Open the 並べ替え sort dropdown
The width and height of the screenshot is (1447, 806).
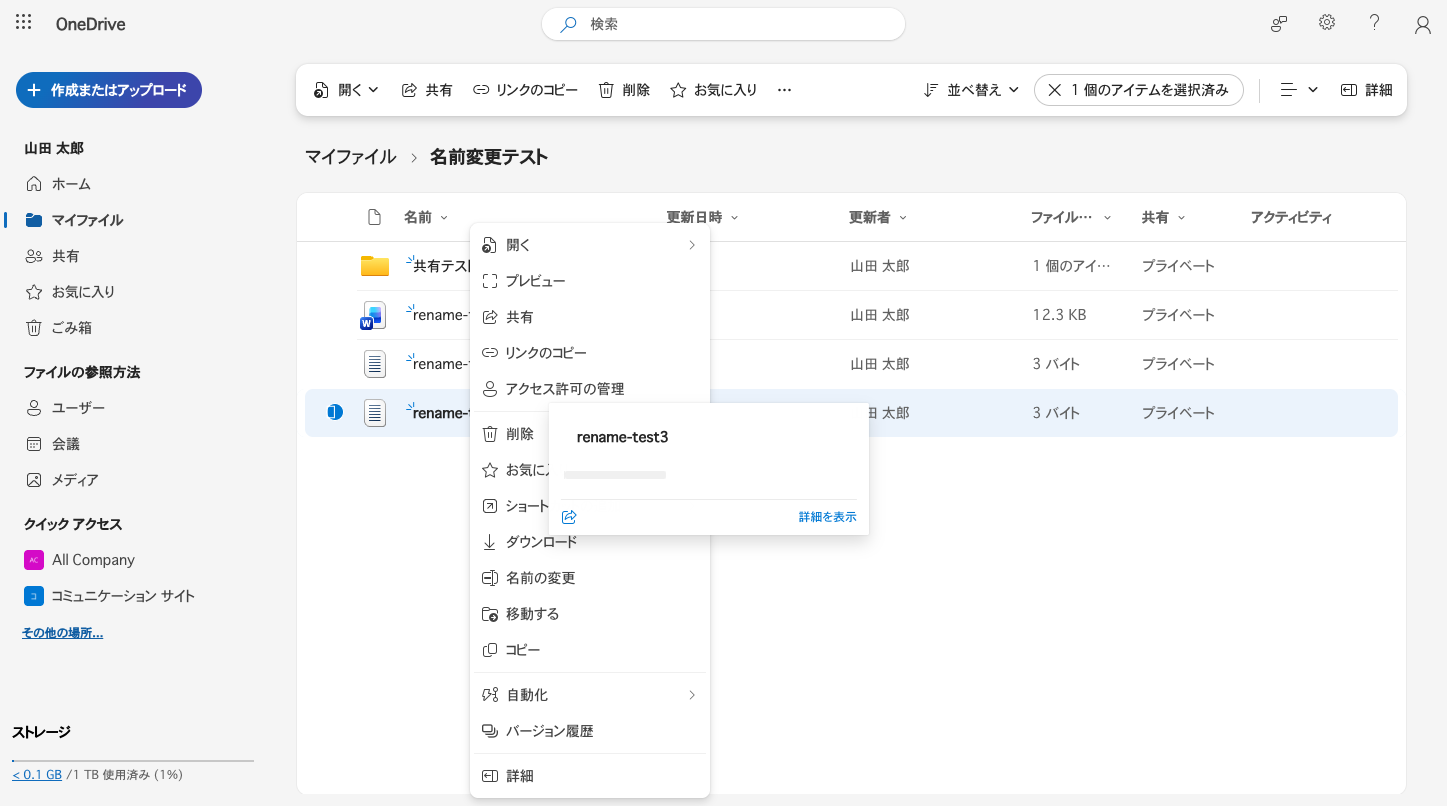click(971, 90)
